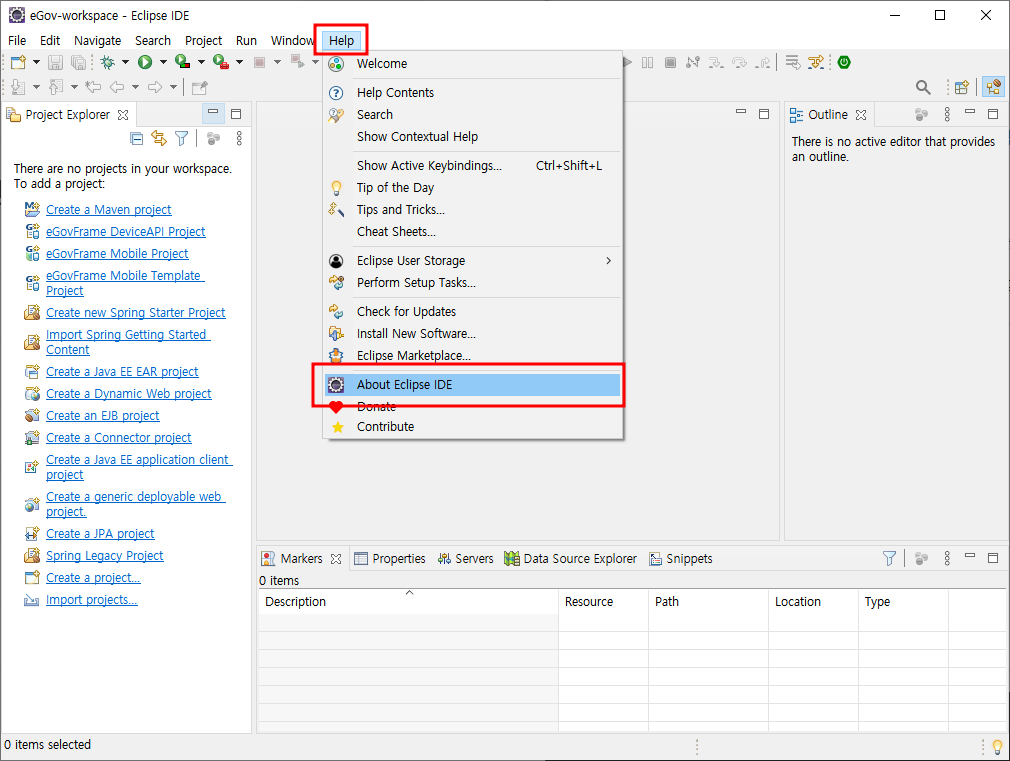Click the Suspend debug icon
This screenshot has height=761, width=1010.
(647, 63)
